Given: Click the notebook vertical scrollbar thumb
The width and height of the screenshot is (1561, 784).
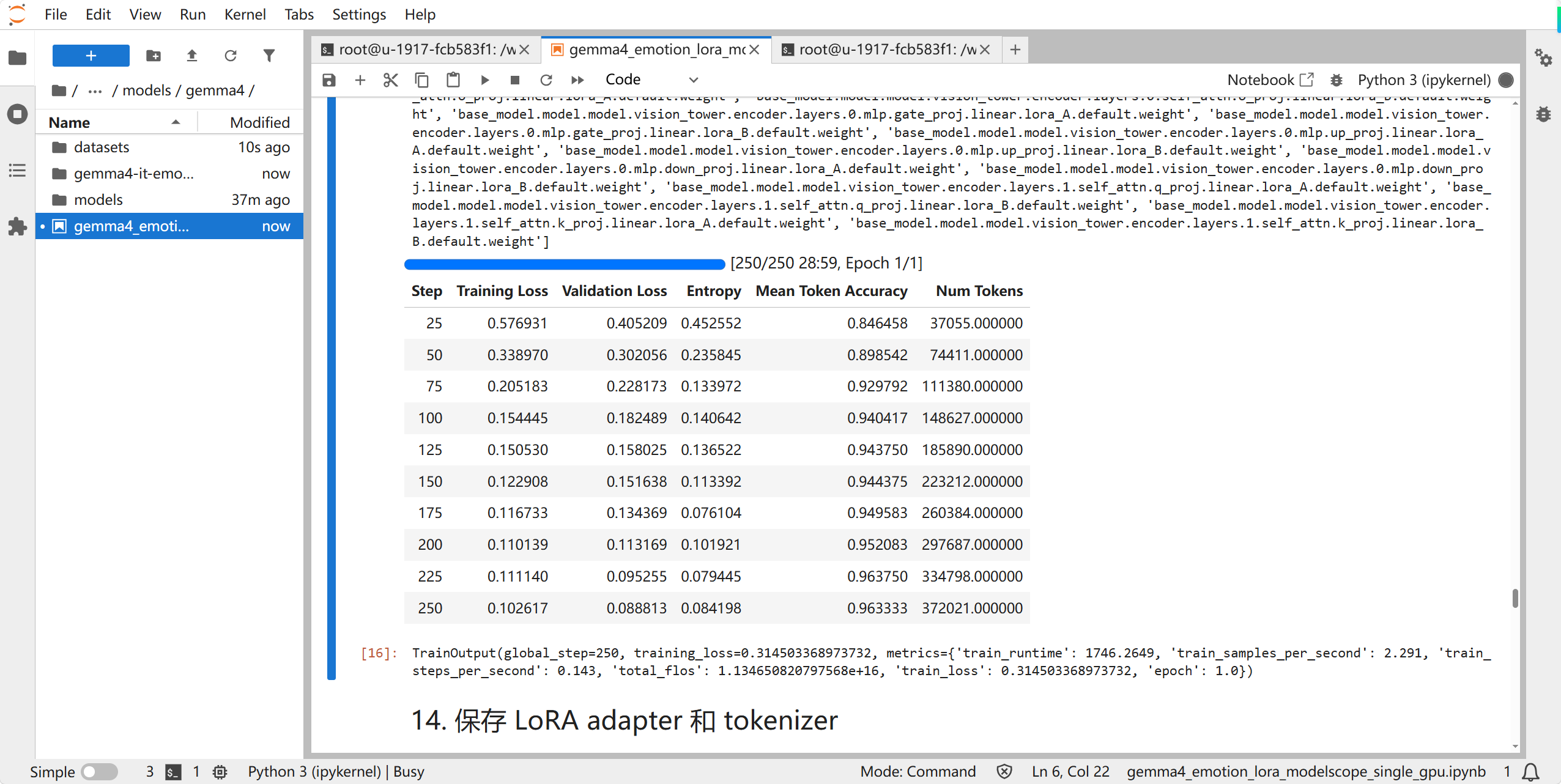Looking at the screenshot, I should [x=1515, y=598].
